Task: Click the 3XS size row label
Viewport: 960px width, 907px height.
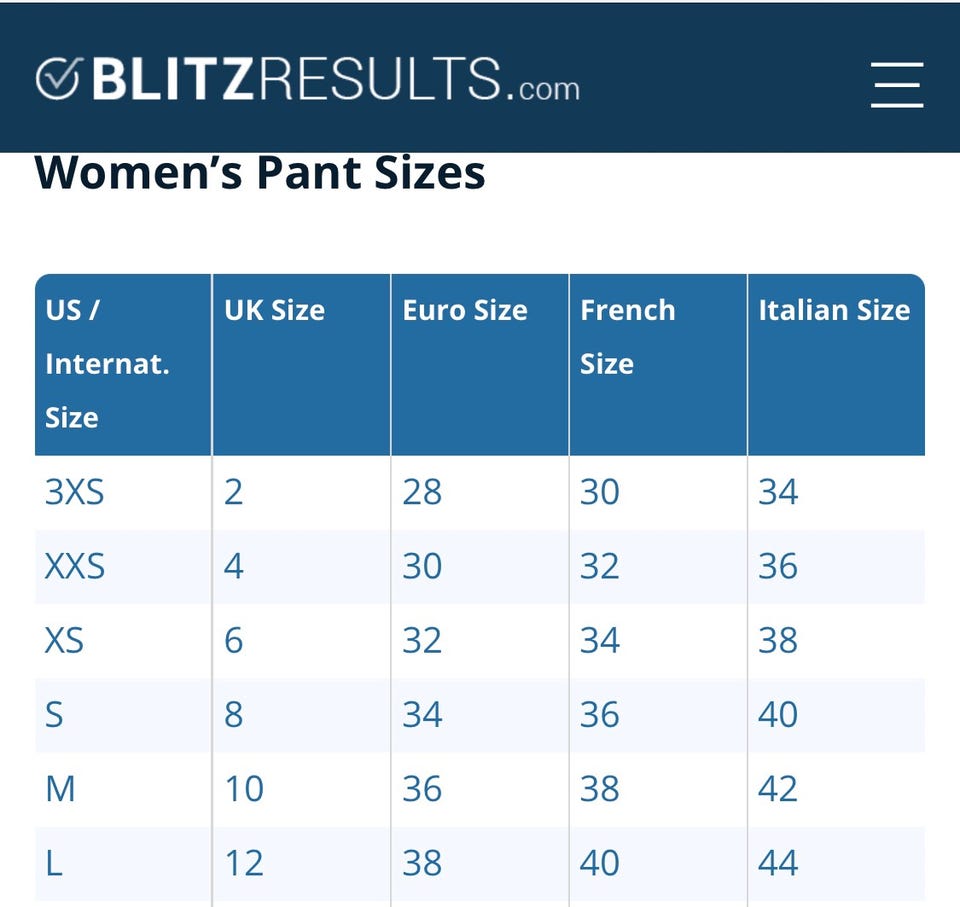Action: [74, 492]
